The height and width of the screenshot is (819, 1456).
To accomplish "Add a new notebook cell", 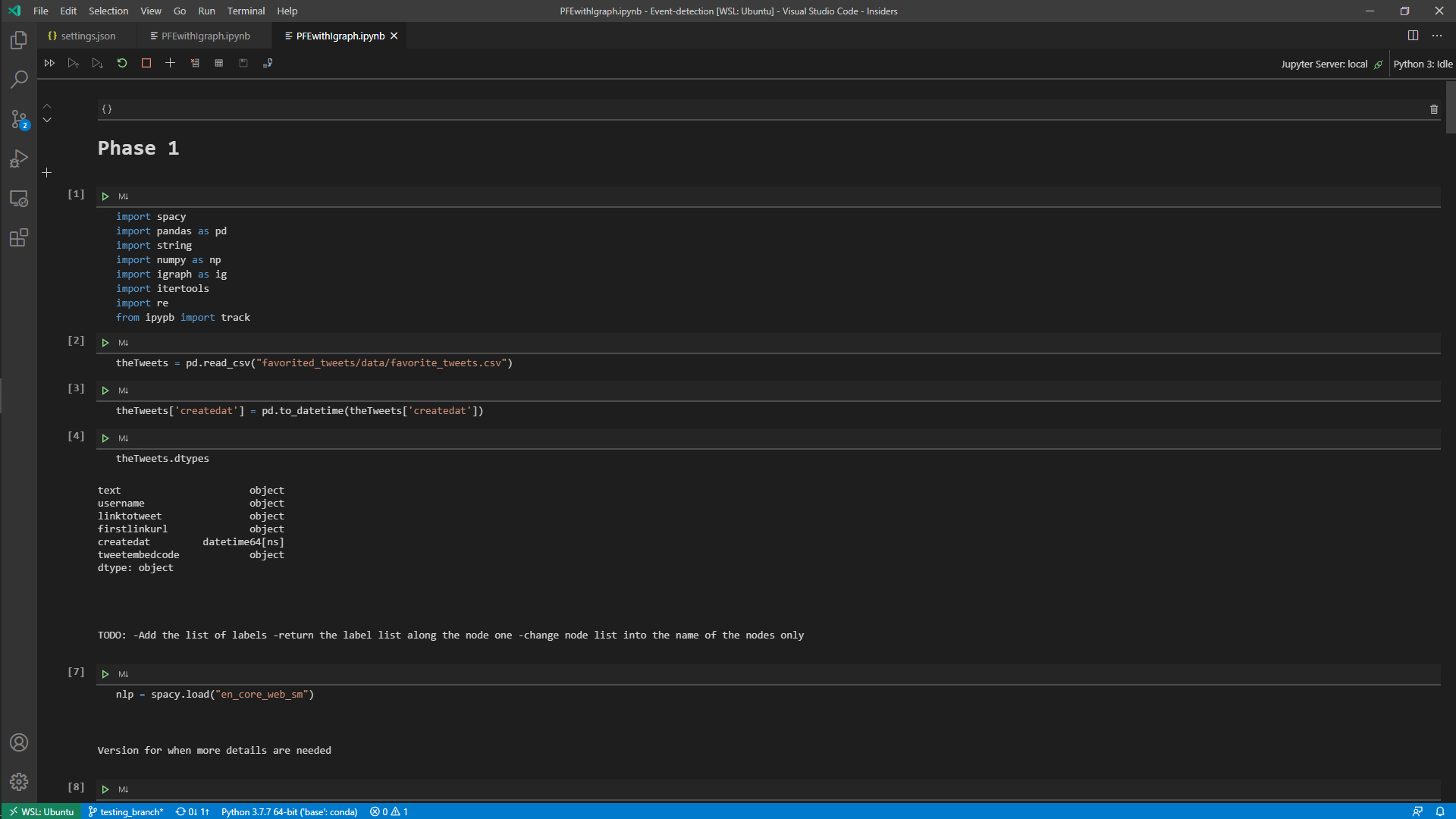I will (170, 63).
